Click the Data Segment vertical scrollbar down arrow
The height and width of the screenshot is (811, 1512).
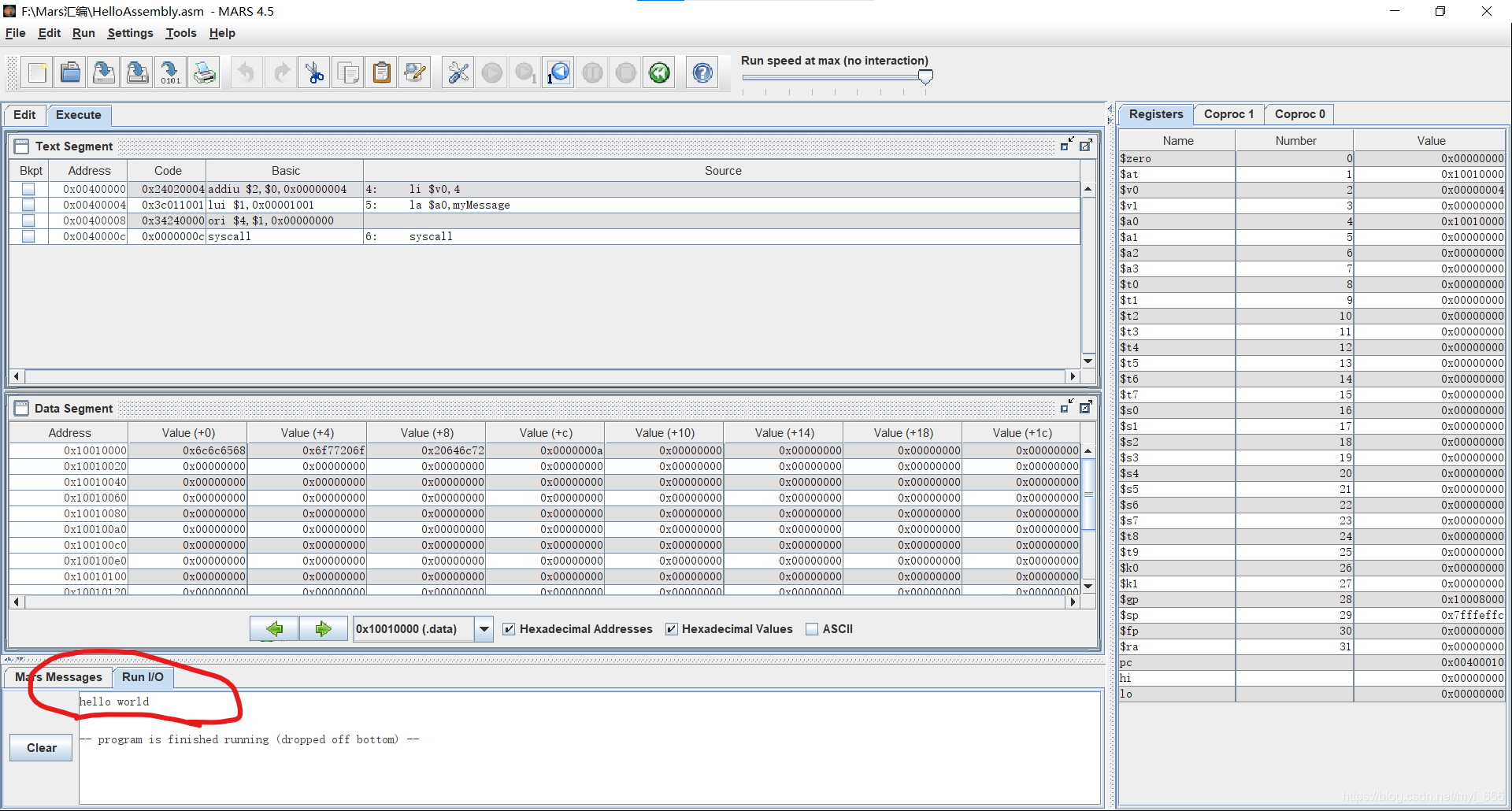pyautogui.click(x=1088, y=586)
